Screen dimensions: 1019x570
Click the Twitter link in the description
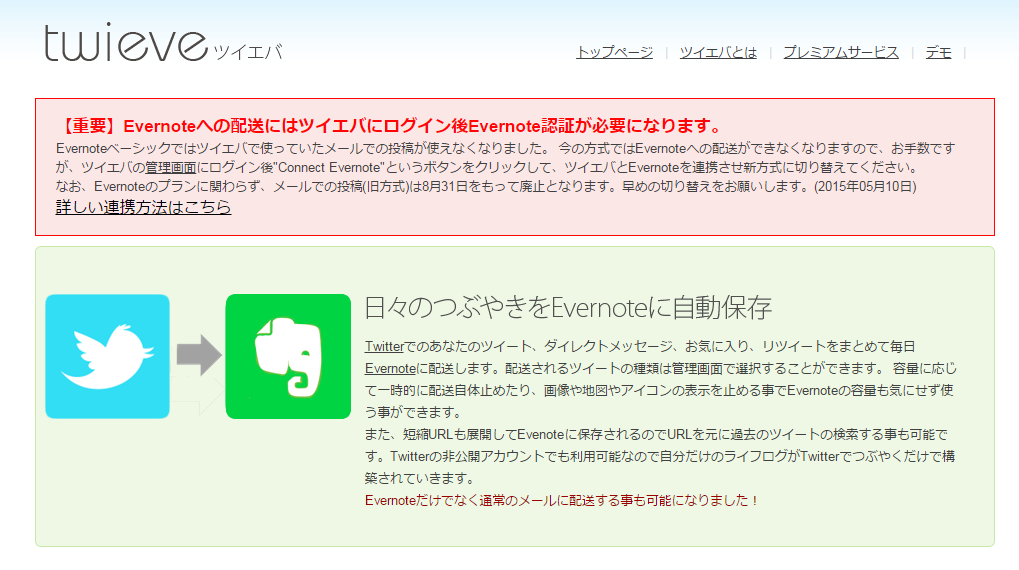384,346
